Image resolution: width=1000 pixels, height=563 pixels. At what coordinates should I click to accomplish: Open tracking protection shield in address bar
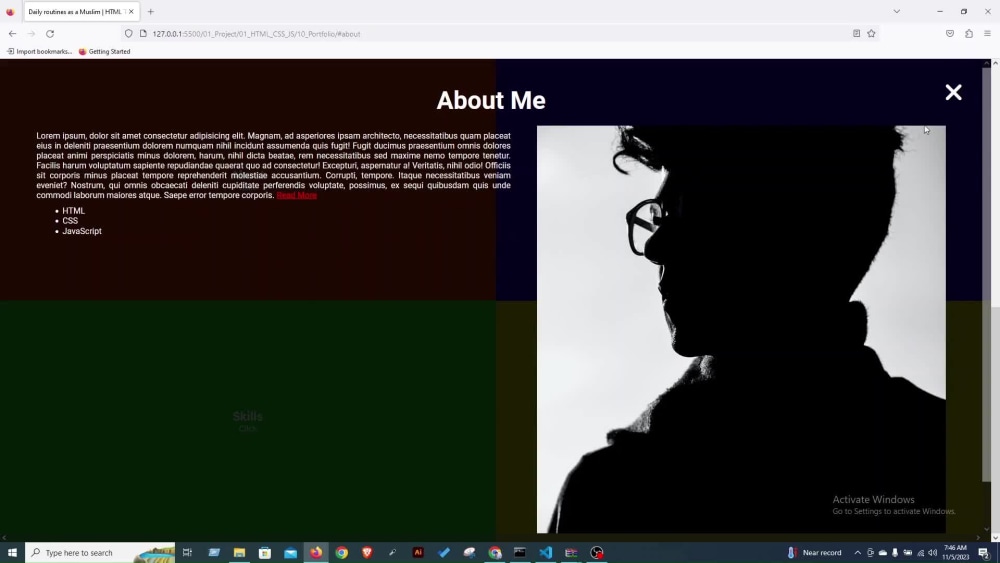(x=129, y=34)
